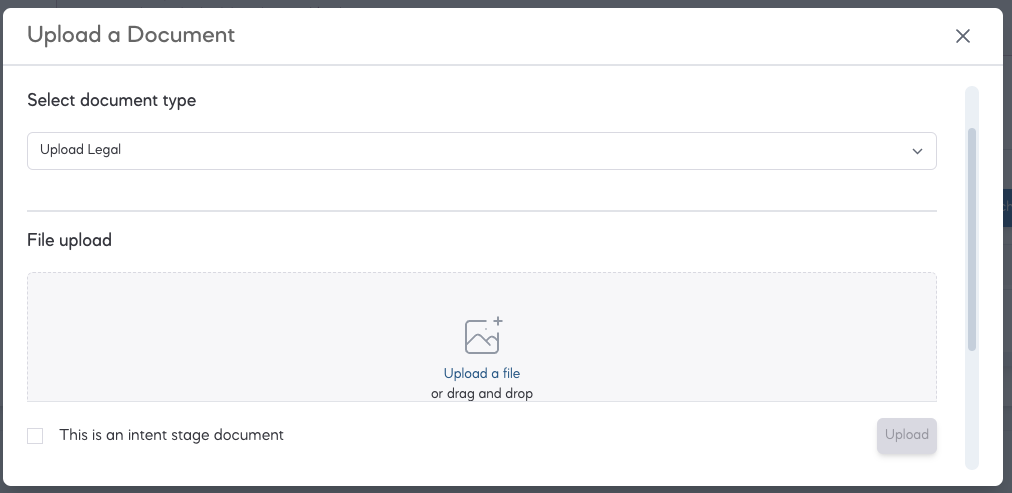
Task: Check the intent stage document checkbox
Action: (35, 436)
